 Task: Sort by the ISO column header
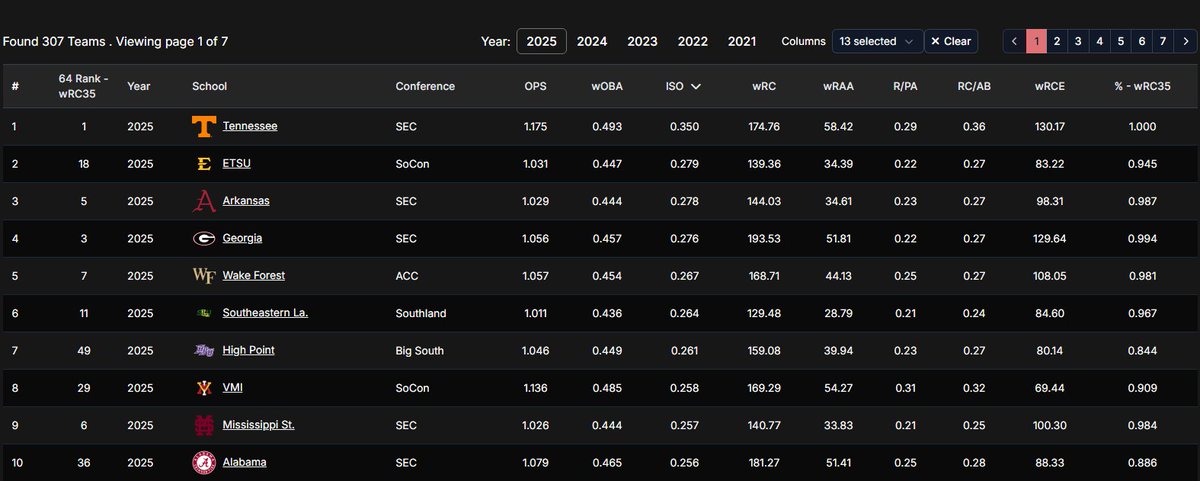click(682, 86)
